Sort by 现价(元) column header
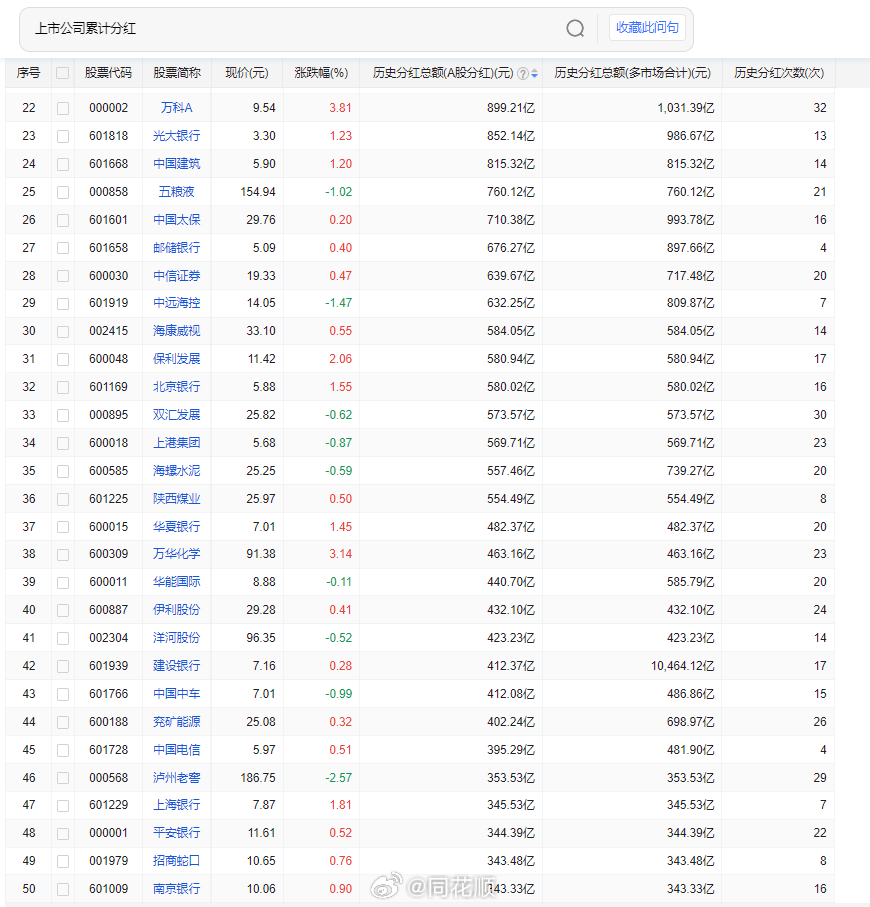The height and width of the screenshot is (907, 870). coord(247,73)
